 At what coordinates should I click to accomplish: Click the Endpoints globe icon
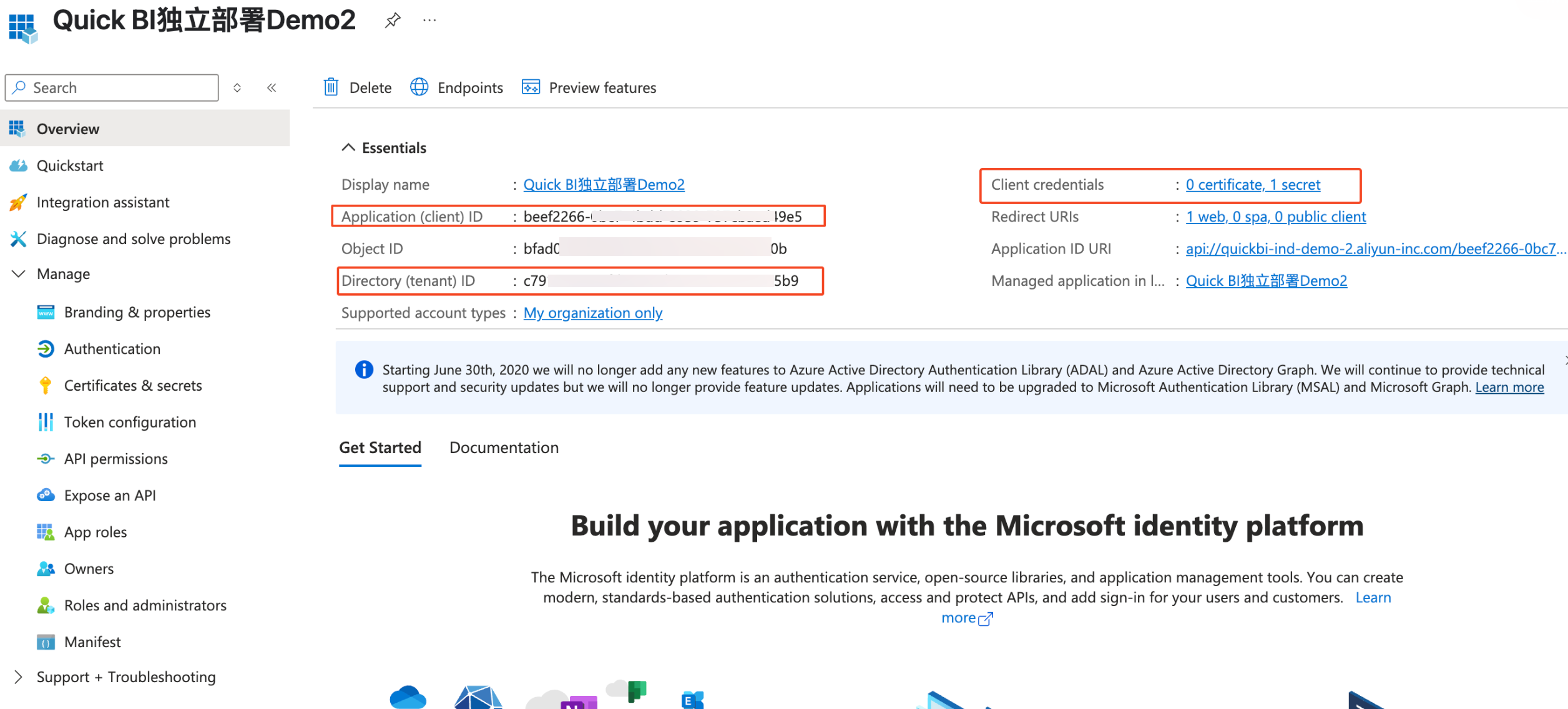click(x=419, y=87)
